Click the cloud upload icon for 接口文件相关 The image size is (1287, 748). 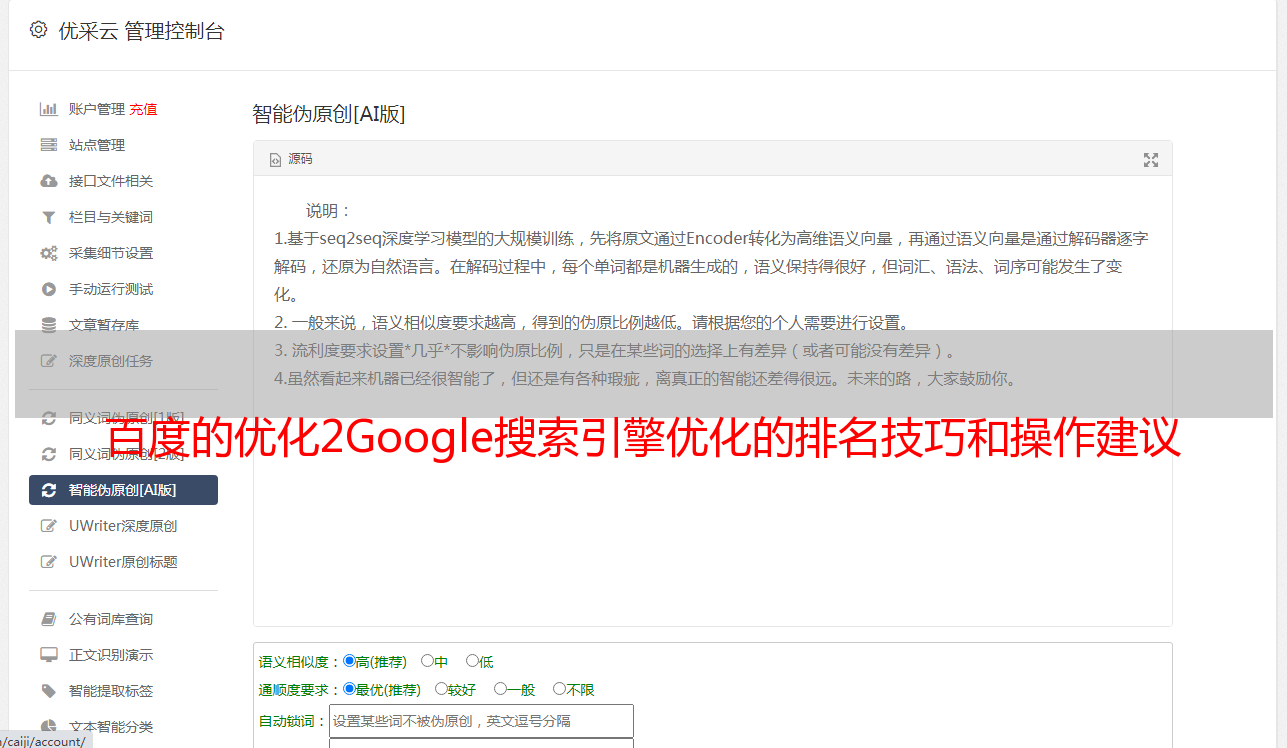pos(48,181)
